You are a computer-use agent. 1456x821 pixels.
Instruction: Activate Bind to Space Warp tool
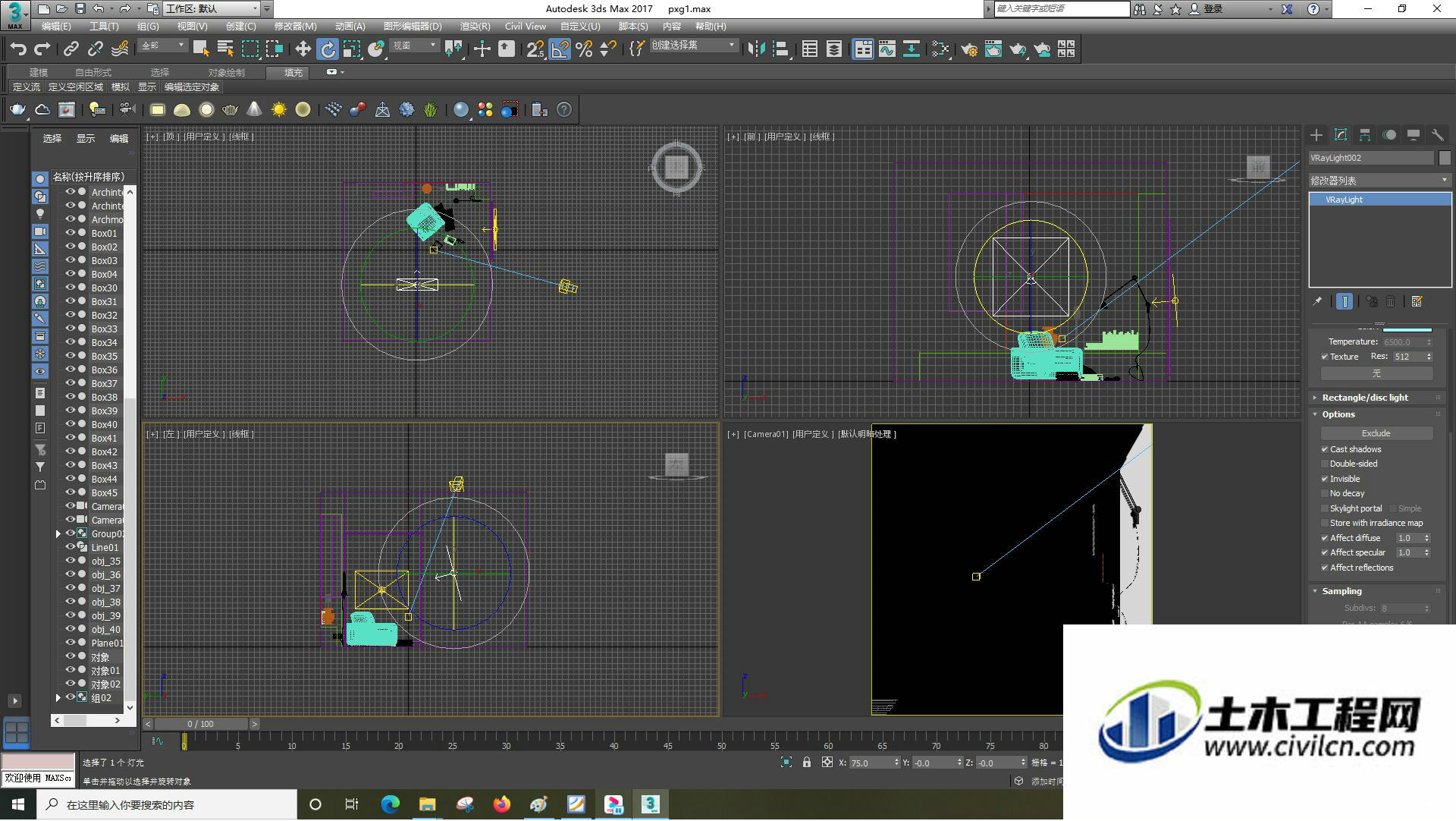[120, 49]
